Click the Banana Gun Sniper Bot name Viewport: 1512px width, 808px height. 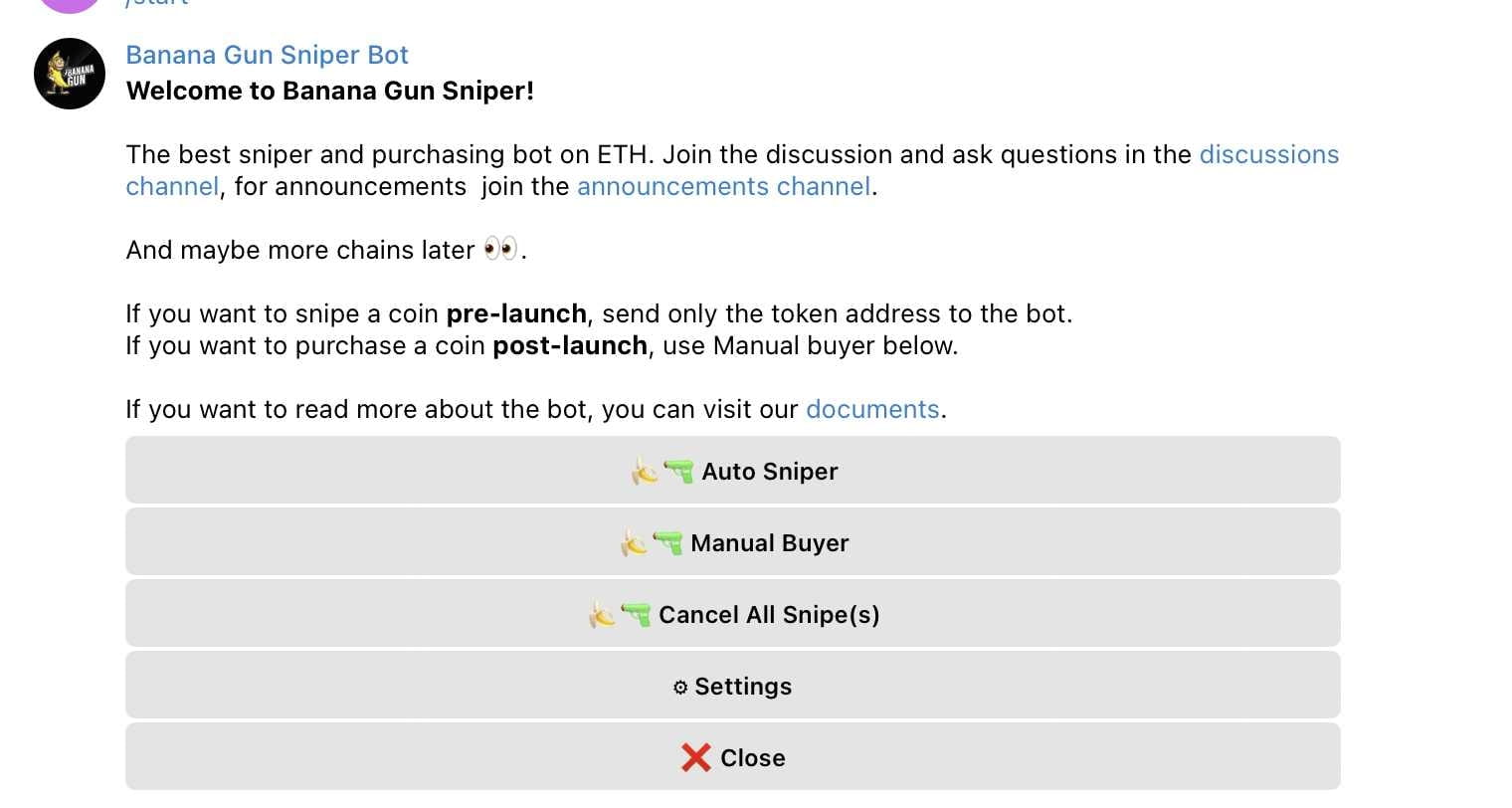267,55
